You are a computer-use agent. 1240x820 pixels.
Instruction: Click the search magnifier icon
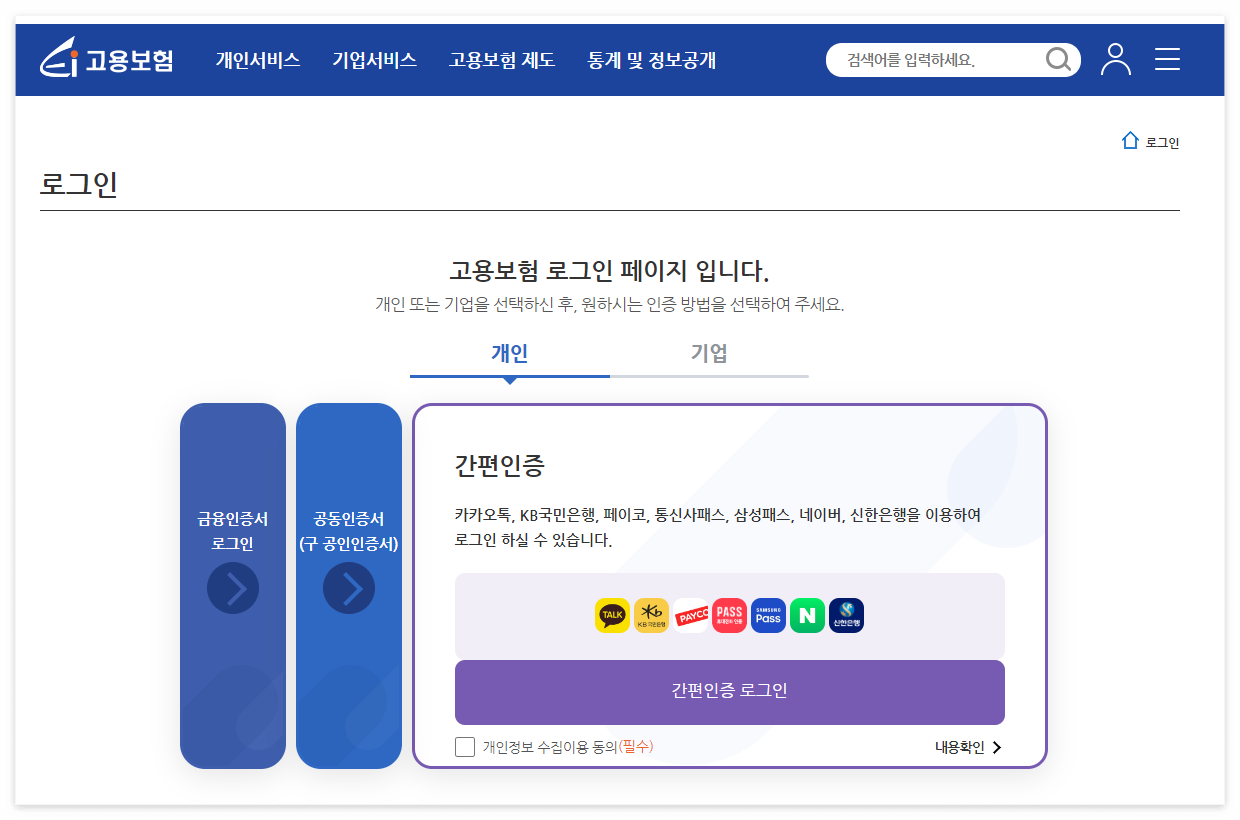coord(1058,60)
